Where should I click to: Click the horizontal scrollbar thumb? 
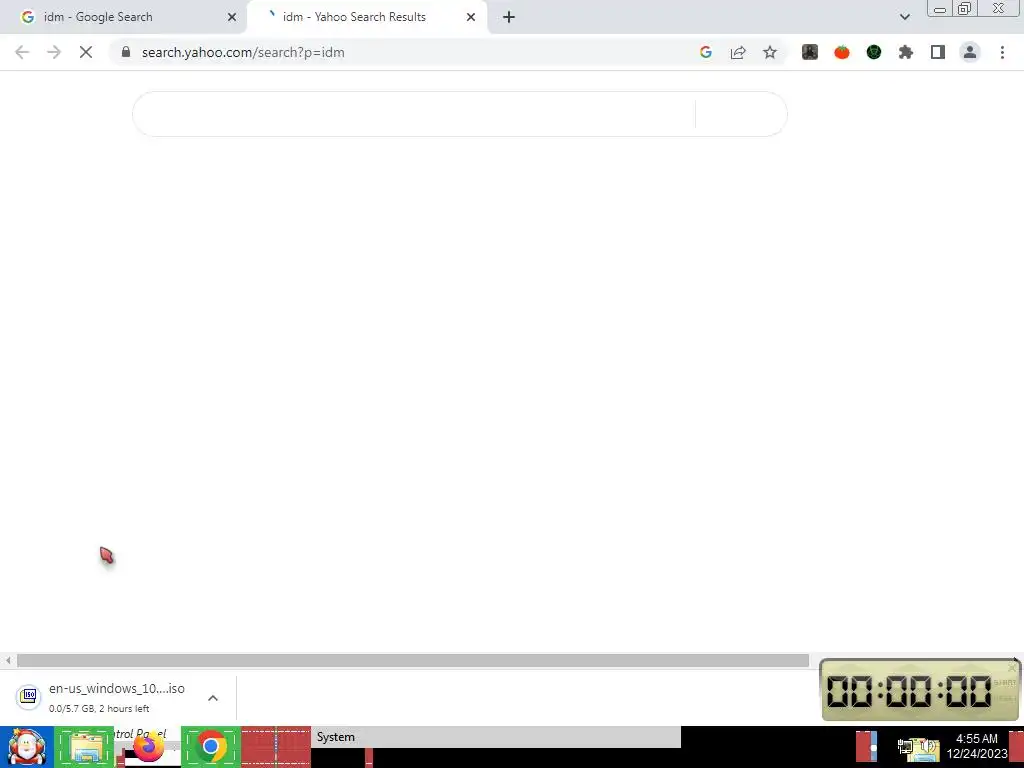(413, 661)
